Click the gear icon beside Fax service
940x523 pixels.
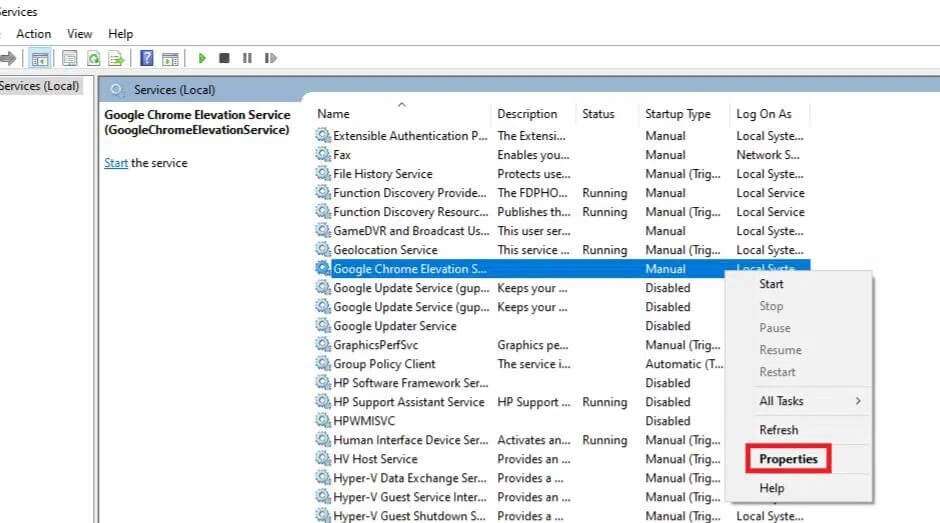click(x=323, y=155)
